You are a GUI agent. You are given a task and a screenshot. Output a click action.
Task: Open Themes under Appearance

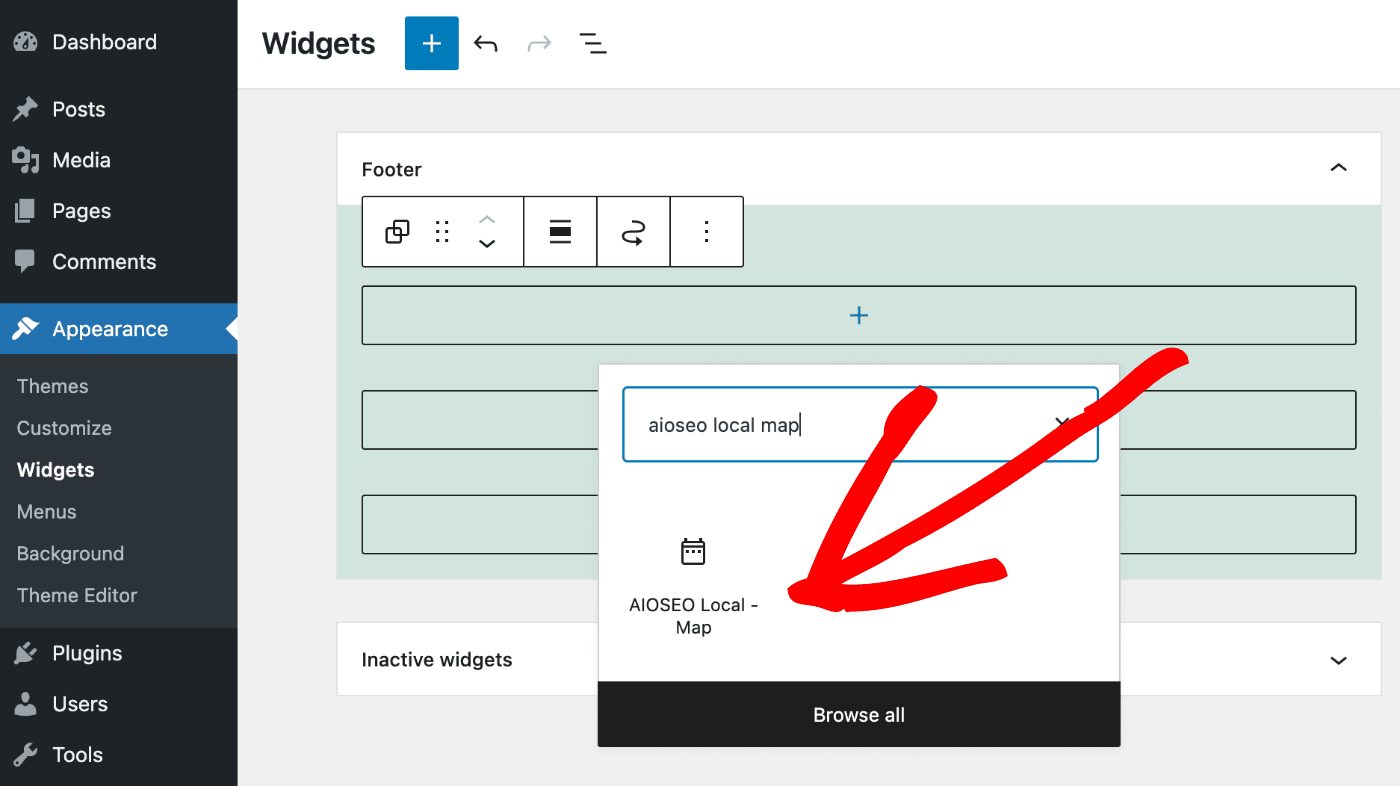coord(53,386)
